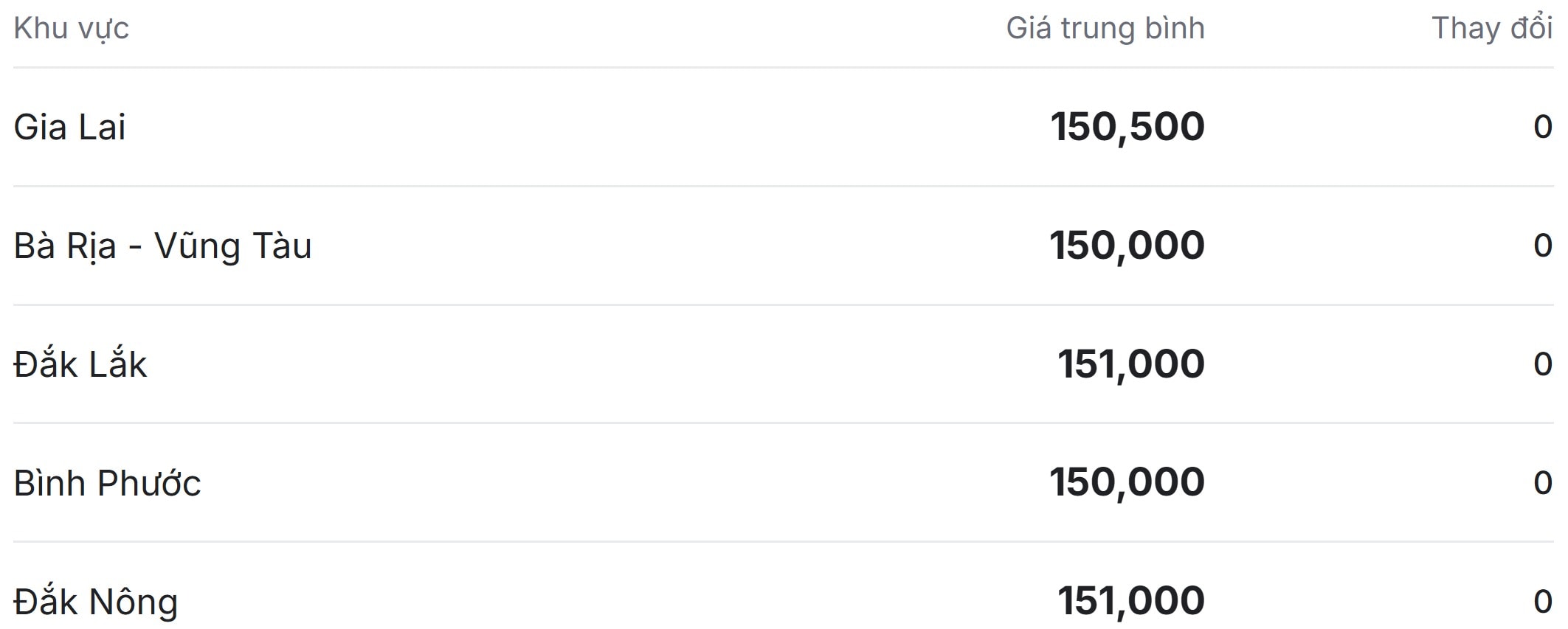Click the change value for Gia Lai

[1542, 127]
